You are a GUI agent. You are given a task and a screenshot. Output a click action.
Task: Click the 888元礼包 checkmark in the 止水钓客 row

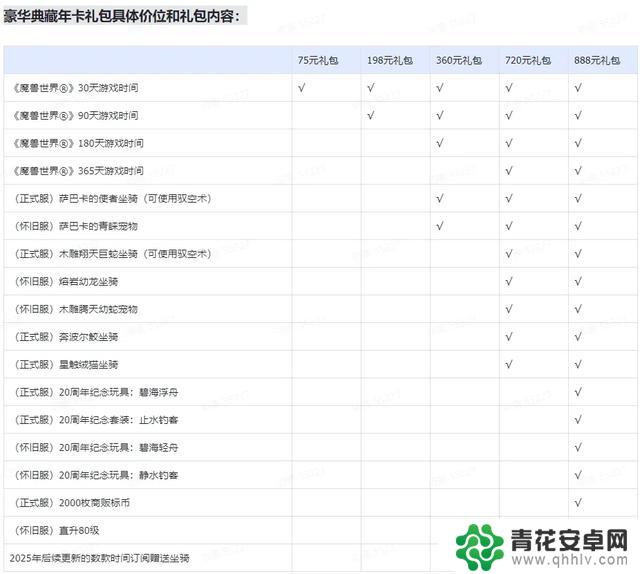point(578,420)
